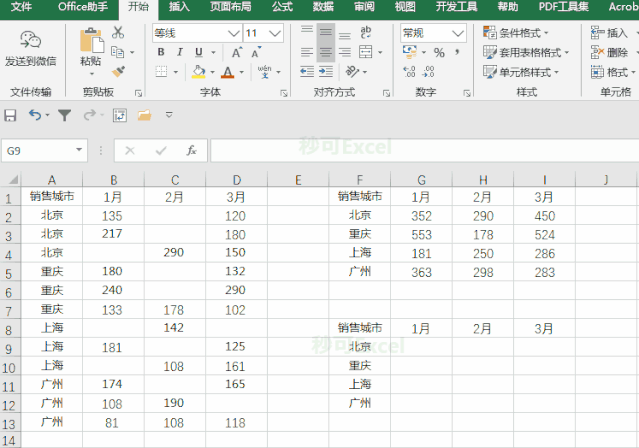Toggle center horizontal alignment
The image size is (639, 448).
(326, 52)
